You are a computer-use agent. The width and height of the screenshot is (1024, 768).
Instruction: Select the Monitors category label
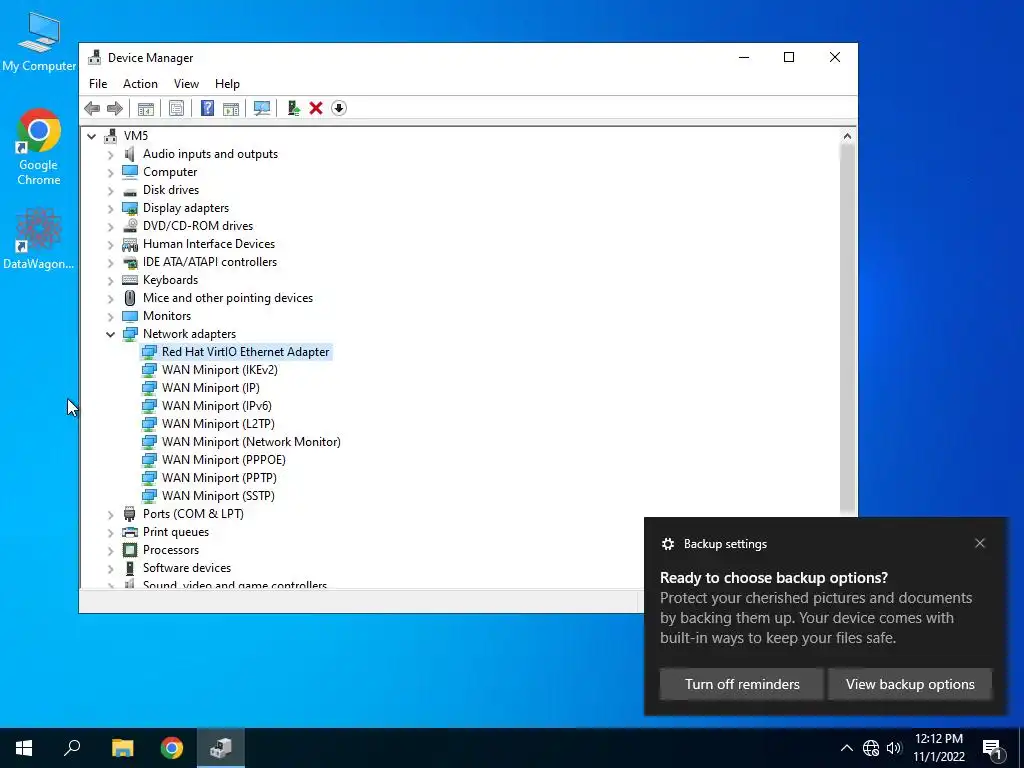[167, 315]
